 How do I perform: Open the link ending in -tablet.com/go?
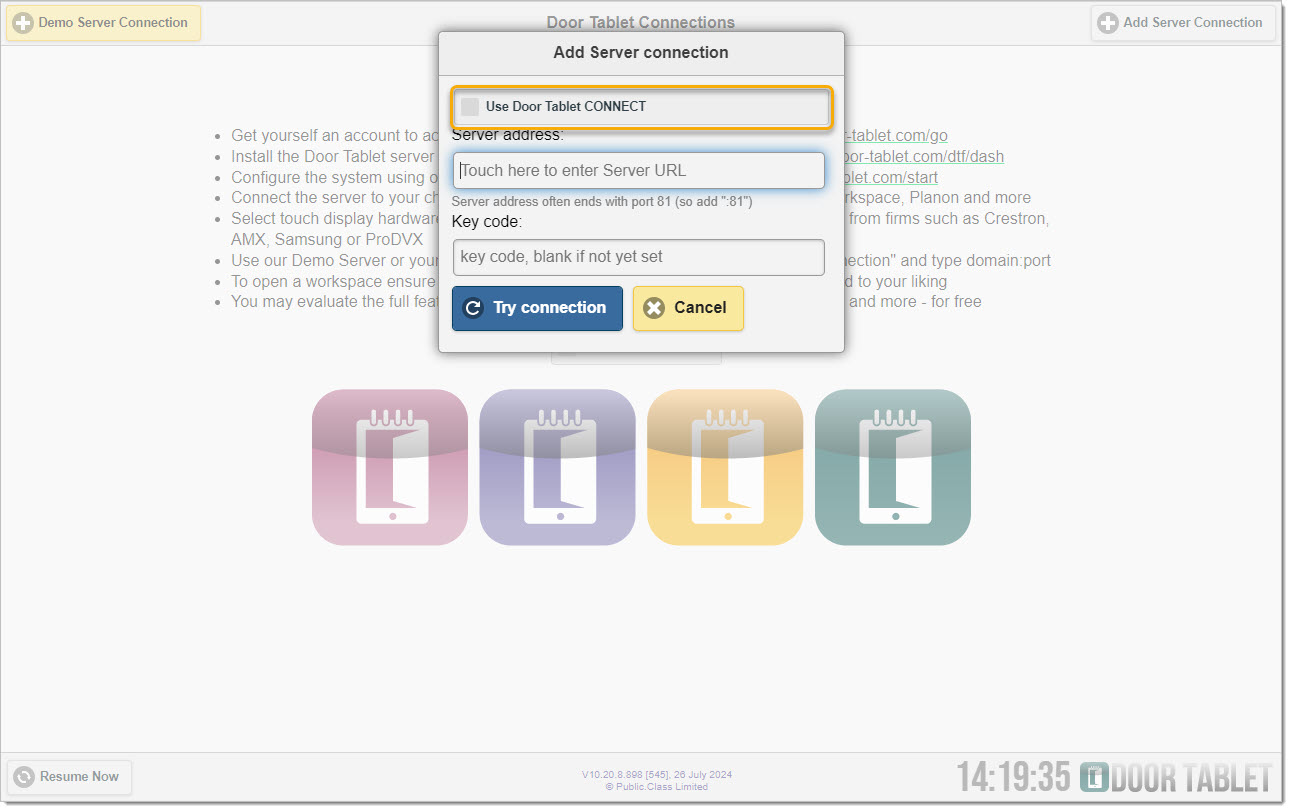[896, 136]
